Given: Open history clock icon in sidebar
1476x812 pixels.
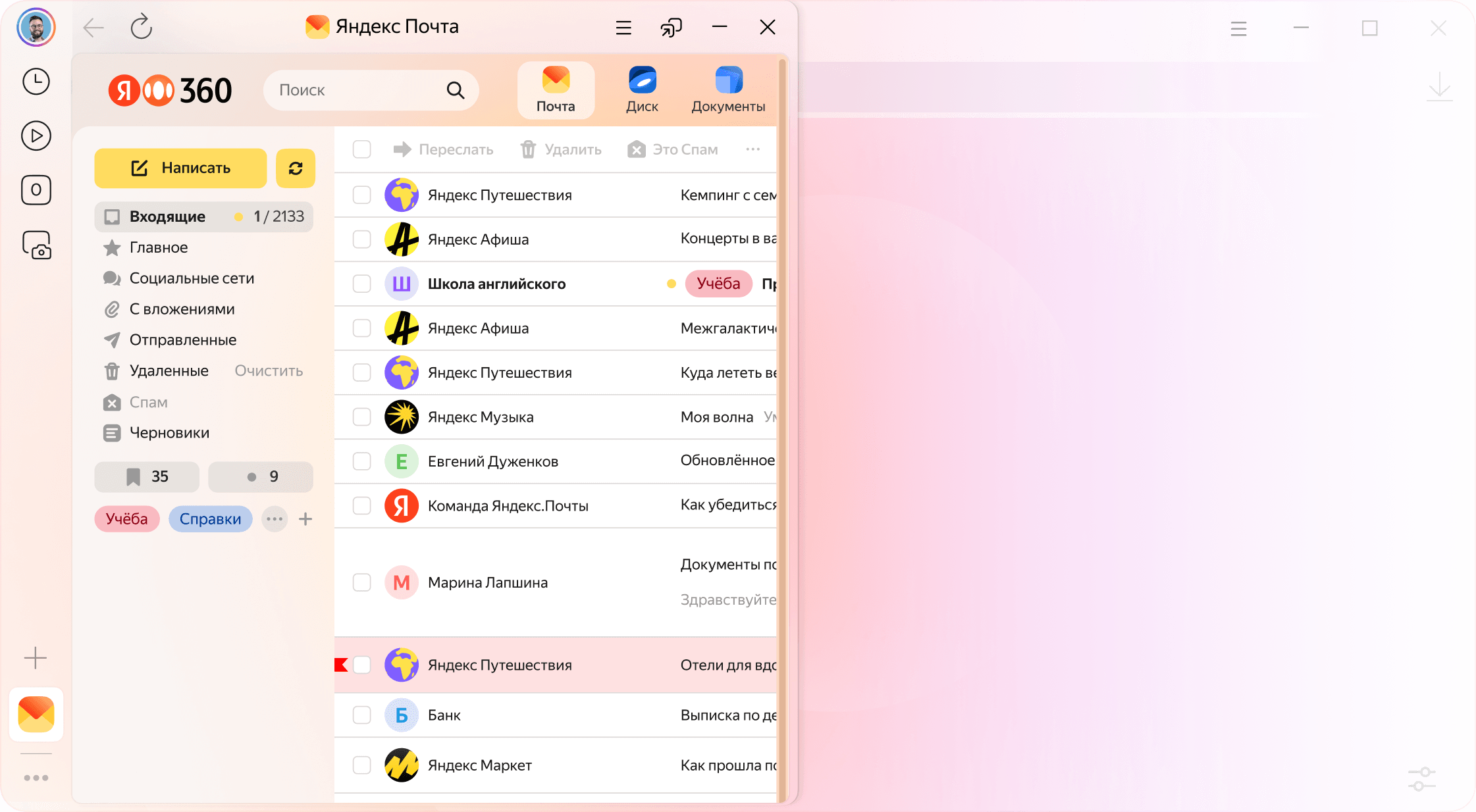Looking at the screenshot, I should [x=36, y=82].
